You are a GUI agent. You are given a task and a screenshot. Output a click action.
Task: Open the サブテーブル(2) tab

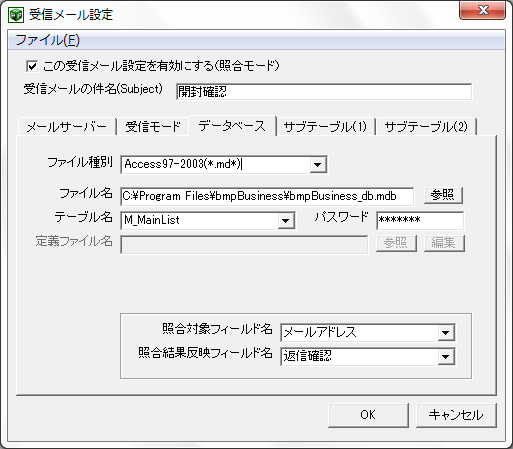pos(426,127)
